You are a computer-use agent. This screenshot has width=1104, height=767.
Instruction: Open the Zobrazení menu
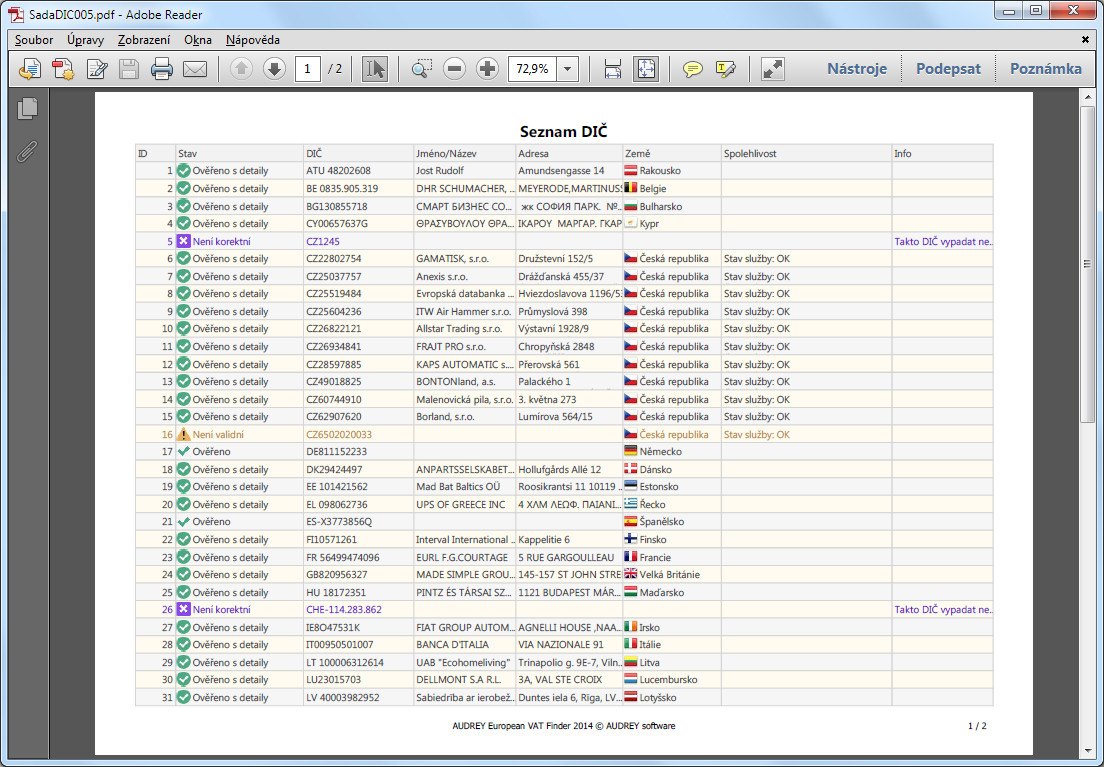point(144,40)
